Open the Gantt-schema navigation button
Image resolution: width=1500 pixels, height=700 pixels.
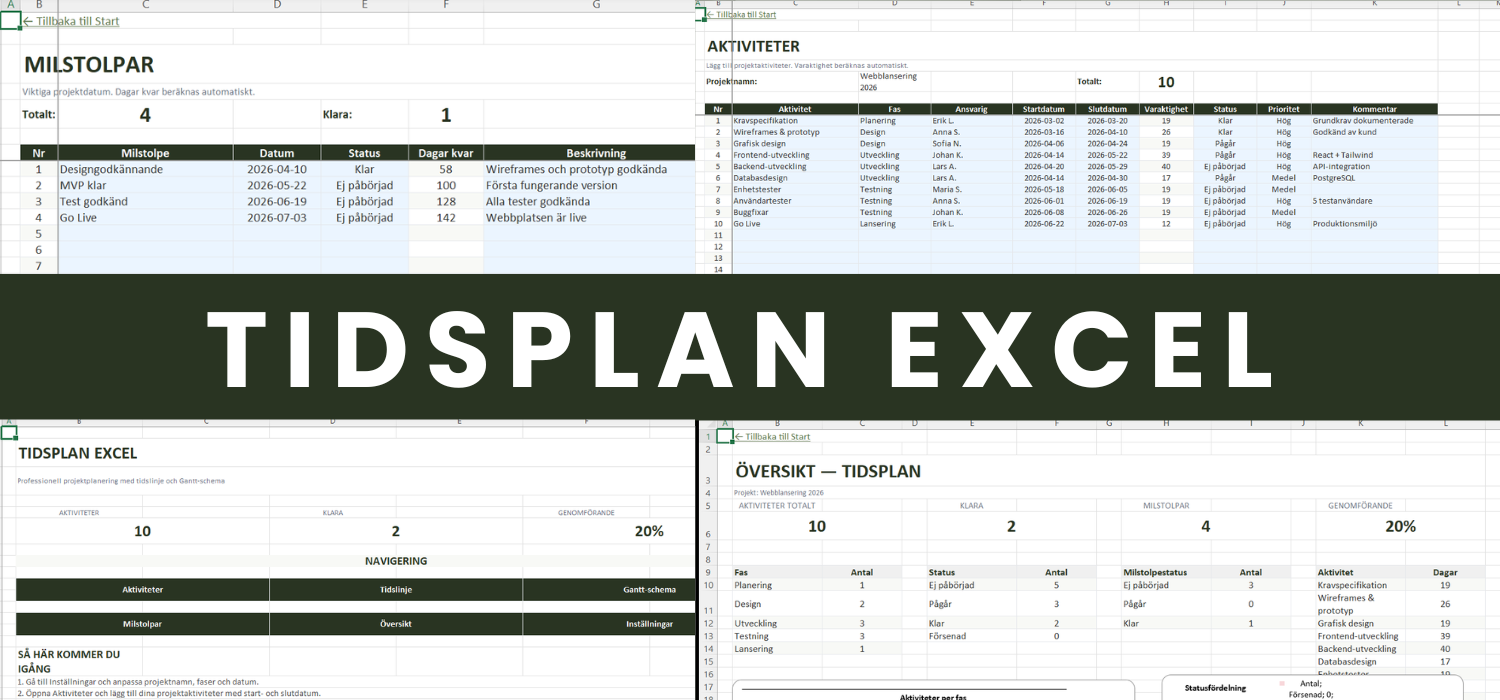click(x=609, y=590)
